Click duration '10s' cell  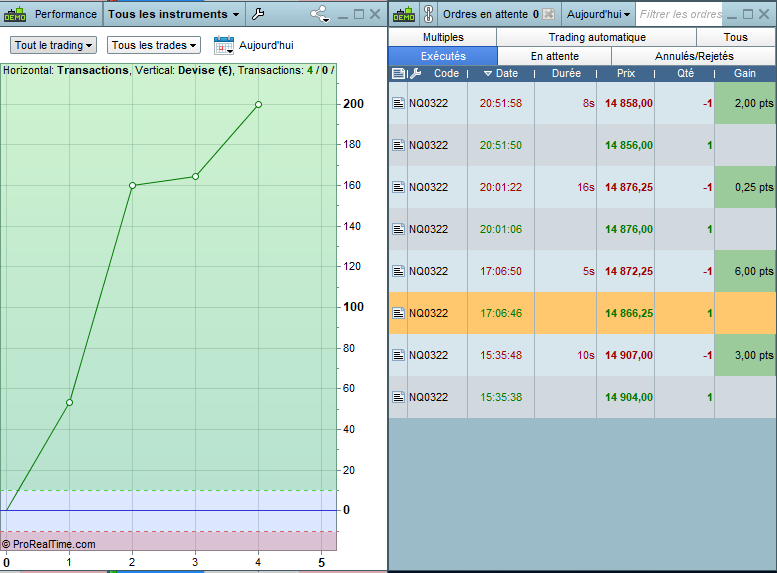(x=565, y=355)
